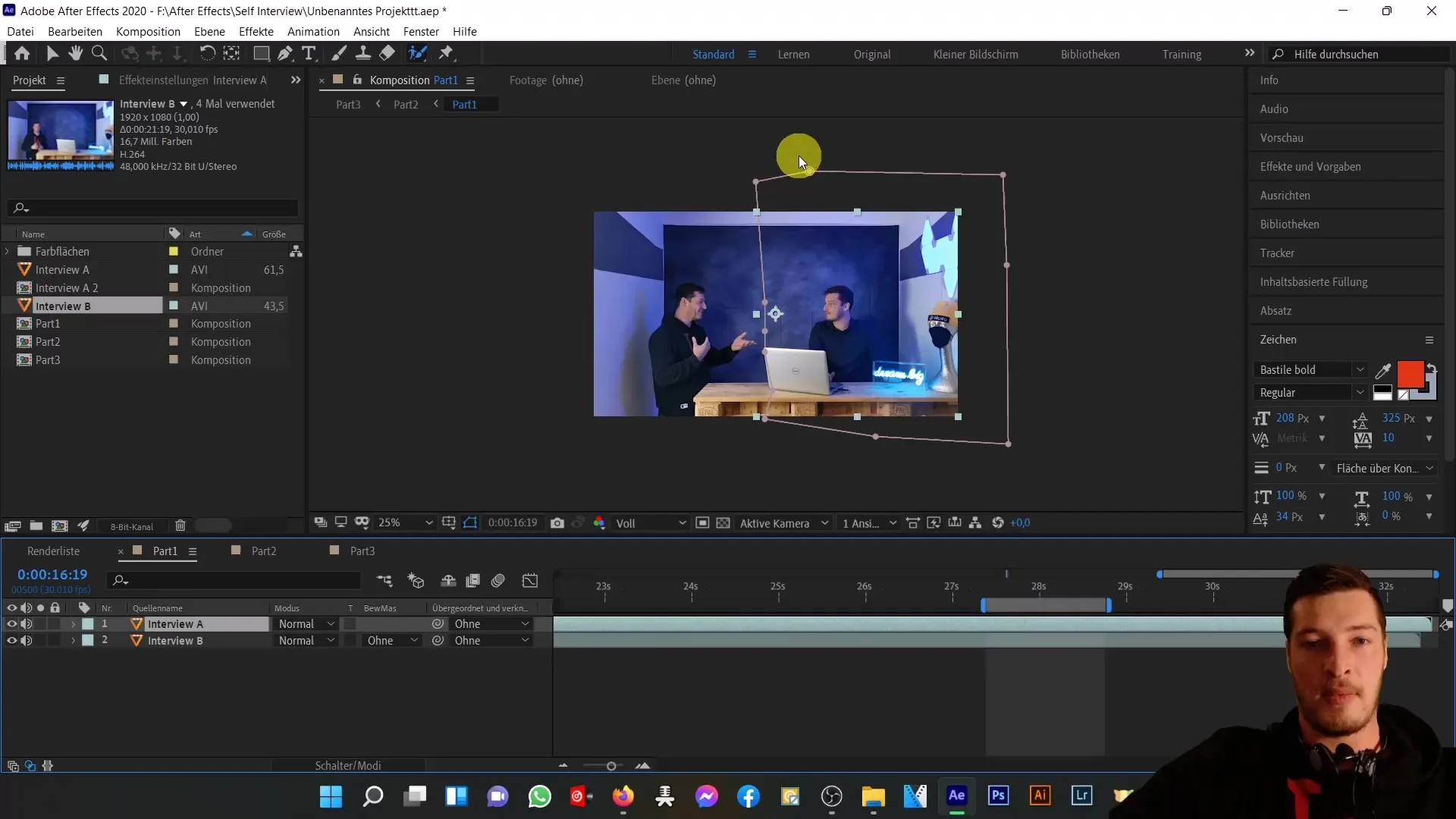Toggle audio for Interview A layer
Viewport: 1456px width, 819px height.
[26, 624]
